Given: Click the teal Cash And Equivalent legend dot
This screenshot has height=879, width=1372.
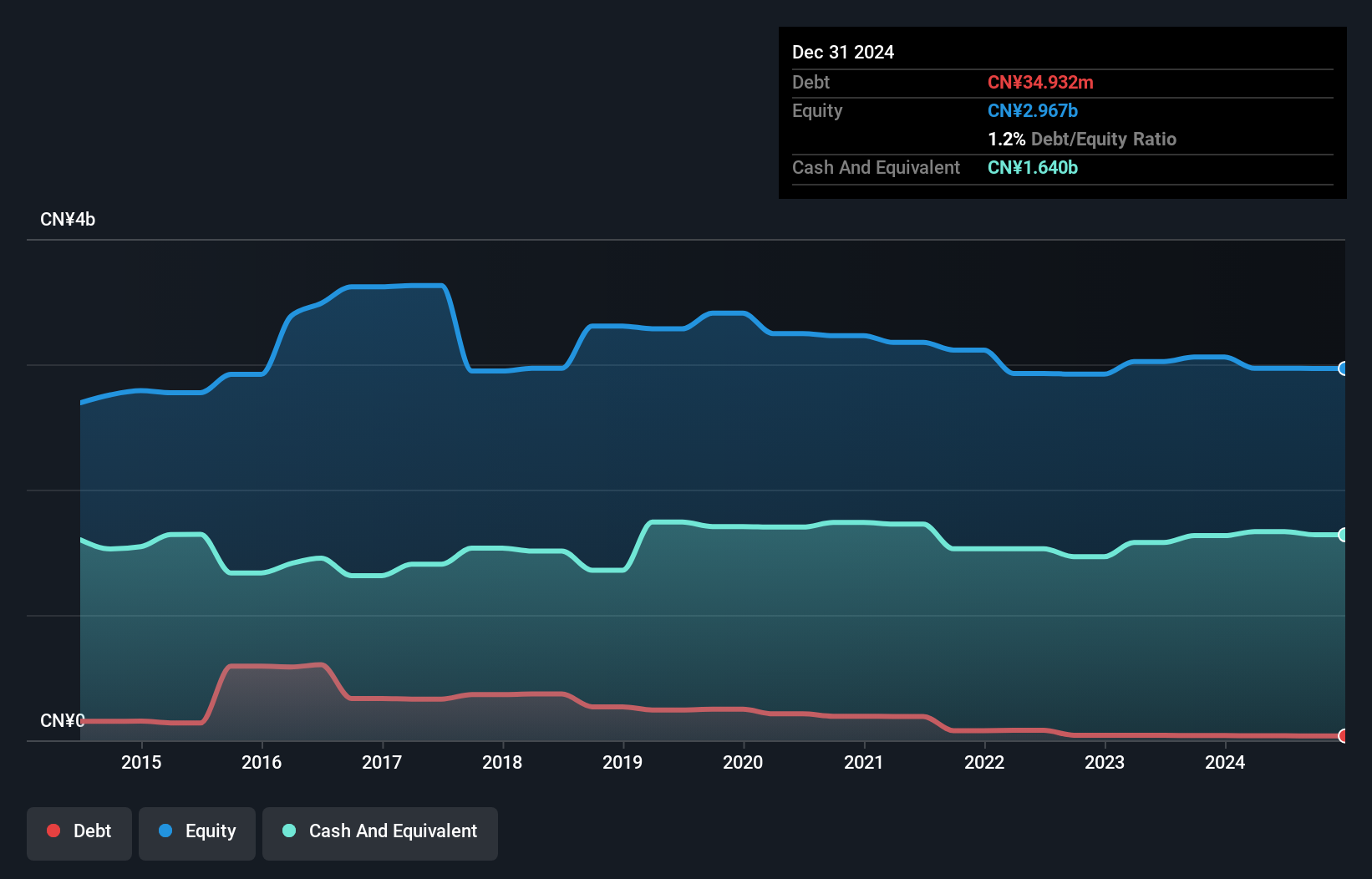Looking at the screenshot, I should click(x=288, y=831).
